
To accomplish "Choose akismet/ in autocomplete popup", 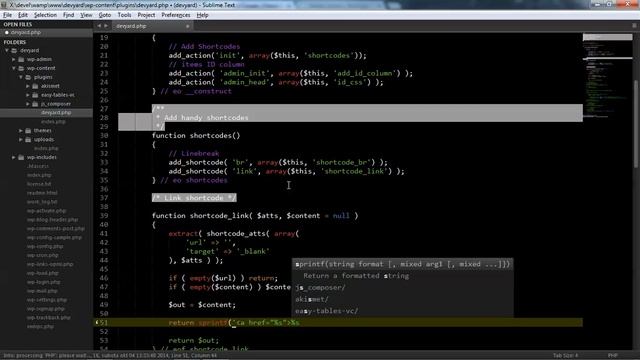I will tap(402, 300).
